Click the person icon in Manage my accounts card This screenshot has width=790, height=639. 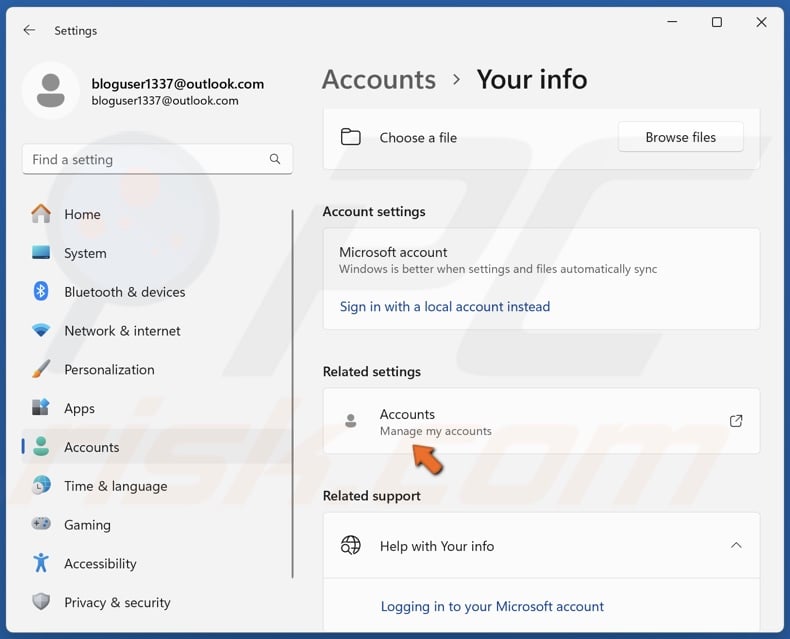pos(351,421)
